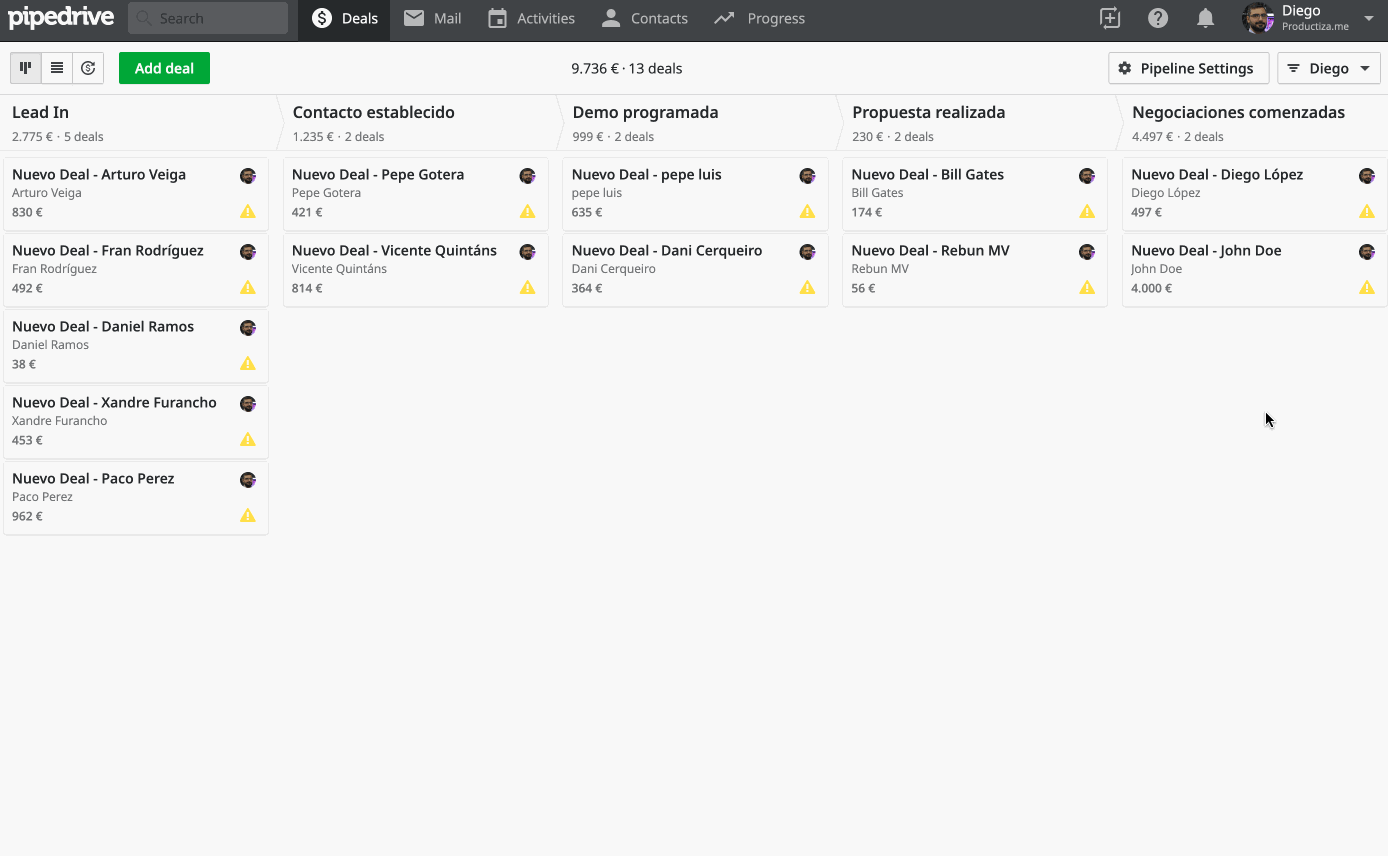The width and height of the screenshot is (1388, 856).
Task: Switch to forecast view
Action: pyautogui.click(x=88, y=68)
